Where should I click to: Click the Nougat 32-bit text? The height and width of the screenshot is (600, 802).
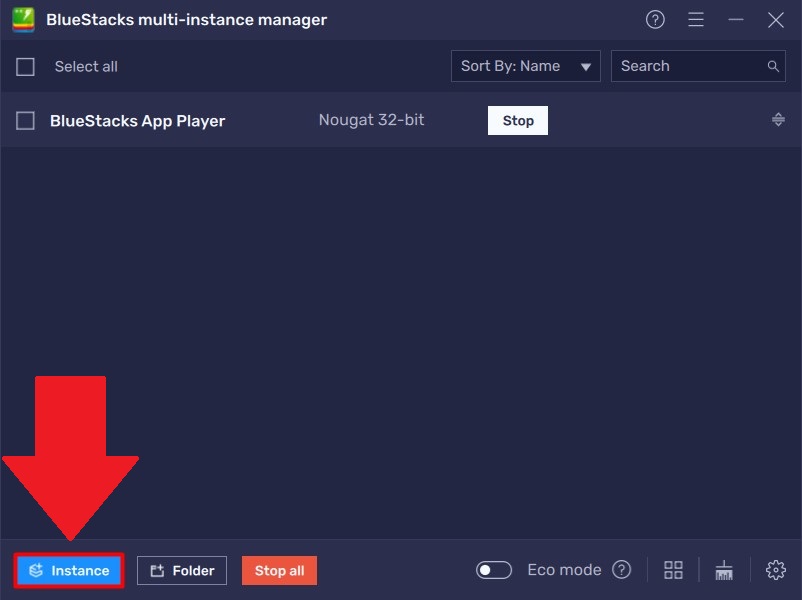371,120
